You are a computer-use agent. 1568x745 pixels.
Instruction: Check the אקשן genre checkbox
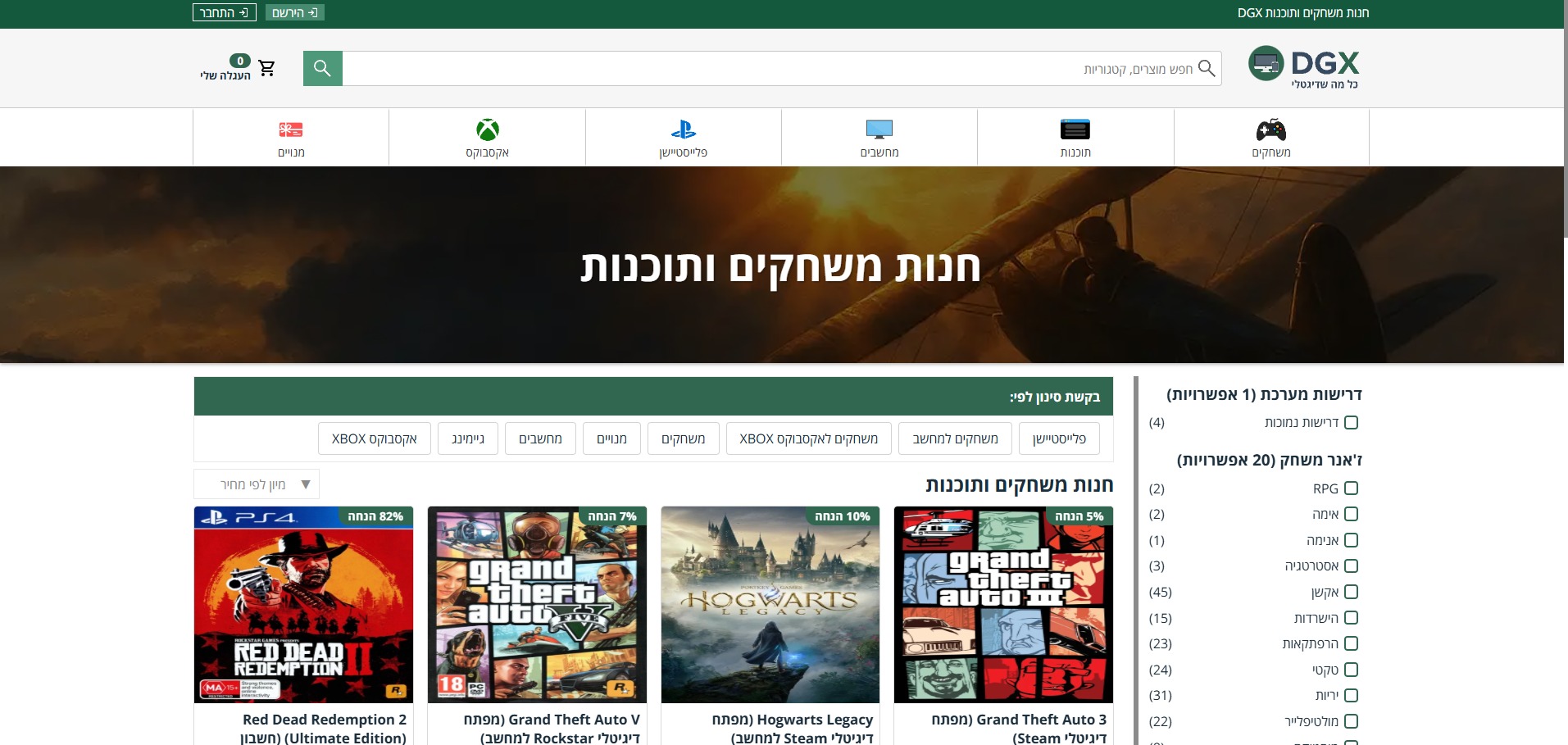[1352, 592]
